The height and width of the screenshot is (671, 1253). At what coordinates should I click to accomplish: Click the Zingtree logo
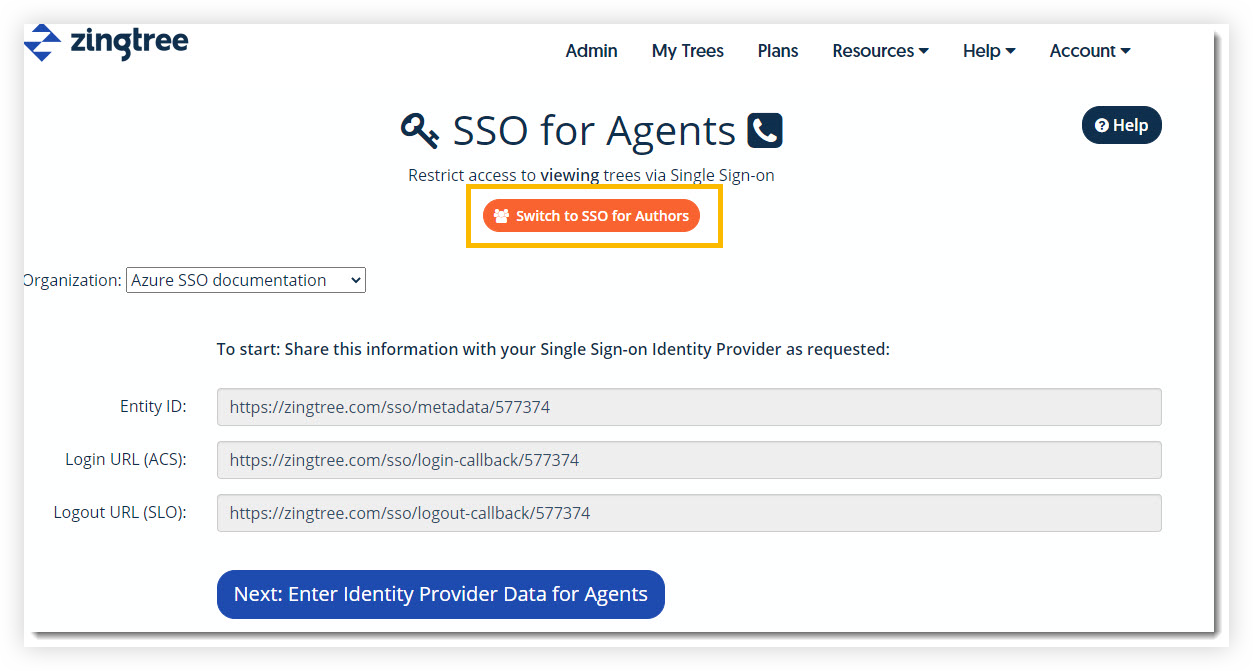point(104,42)
